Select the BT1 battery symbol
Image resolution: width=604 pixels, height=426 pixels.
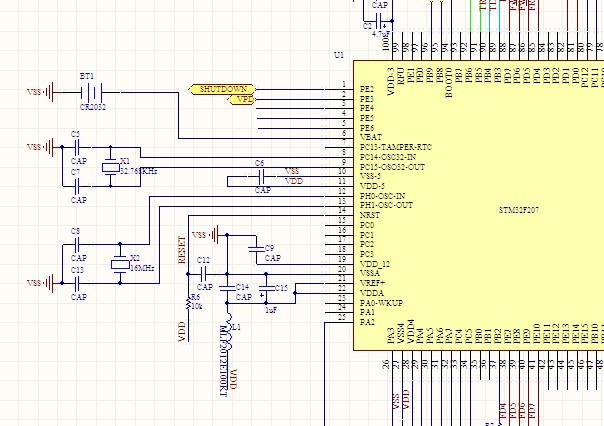point(92,92)
